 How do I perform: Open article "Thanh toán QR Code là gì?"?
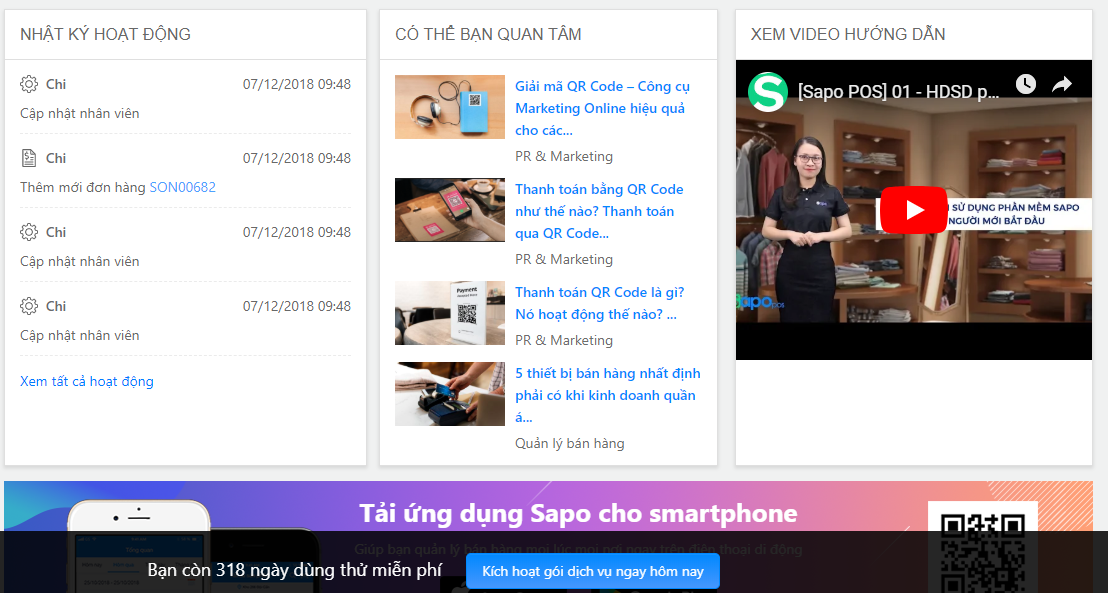point(599,303)
